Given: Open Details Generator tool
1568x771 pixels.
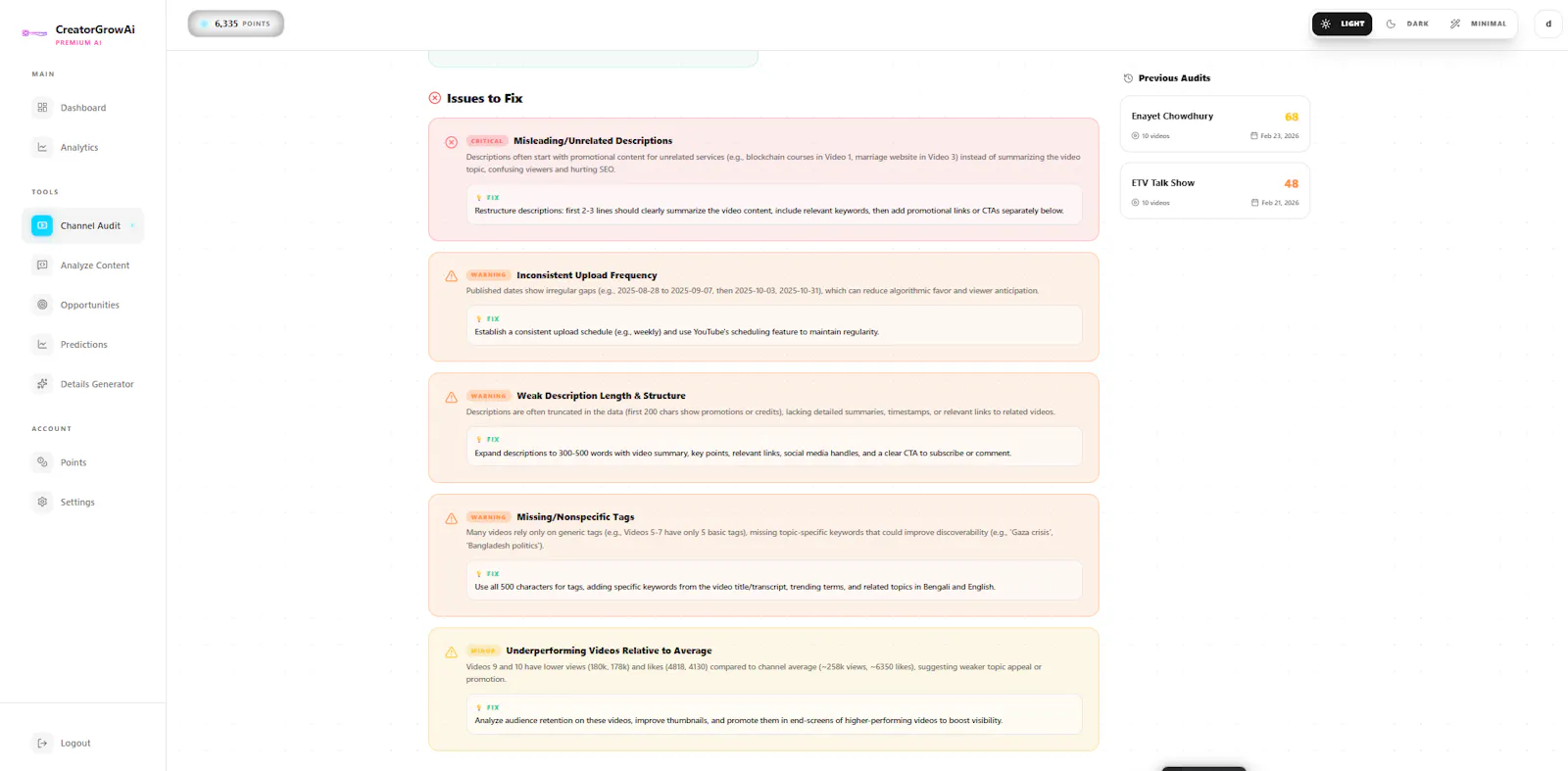Looking at the screenshot, I should 83,384.
